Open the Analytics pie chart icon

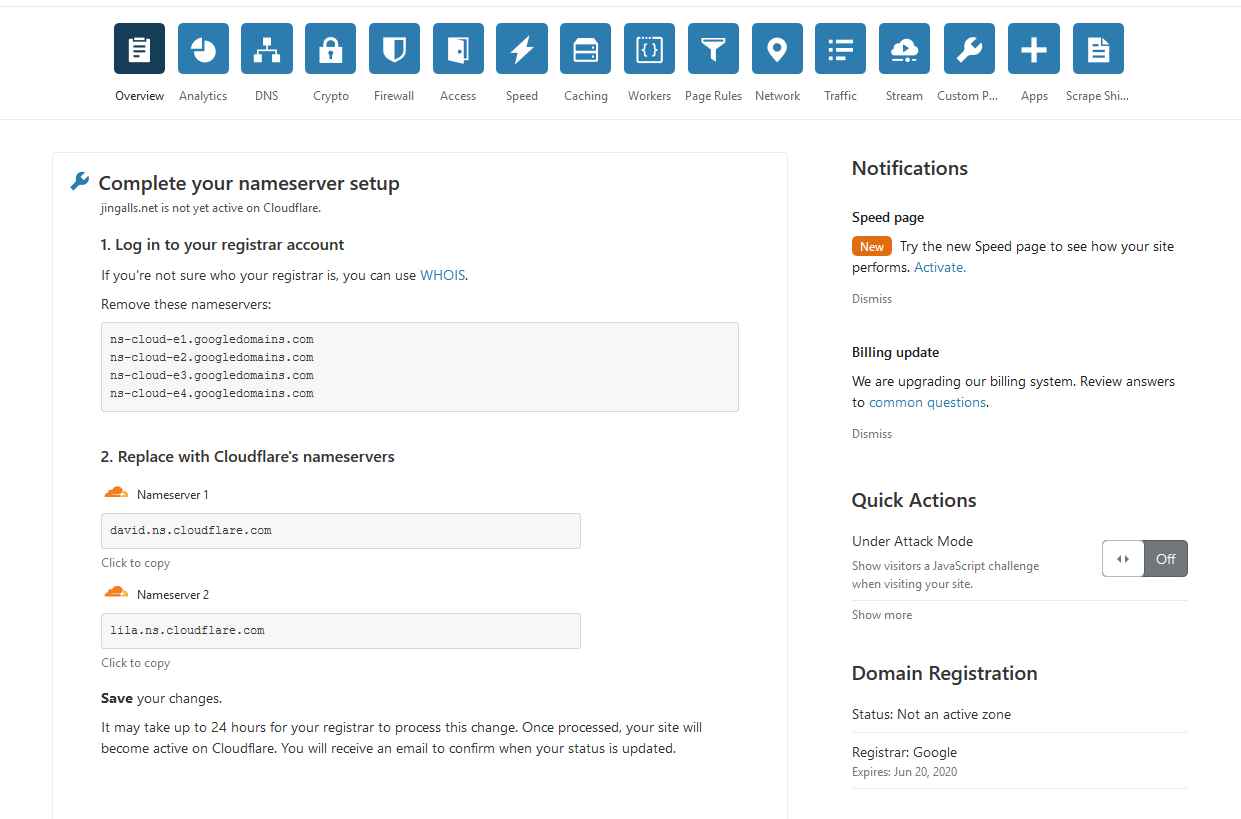[203, 49]
